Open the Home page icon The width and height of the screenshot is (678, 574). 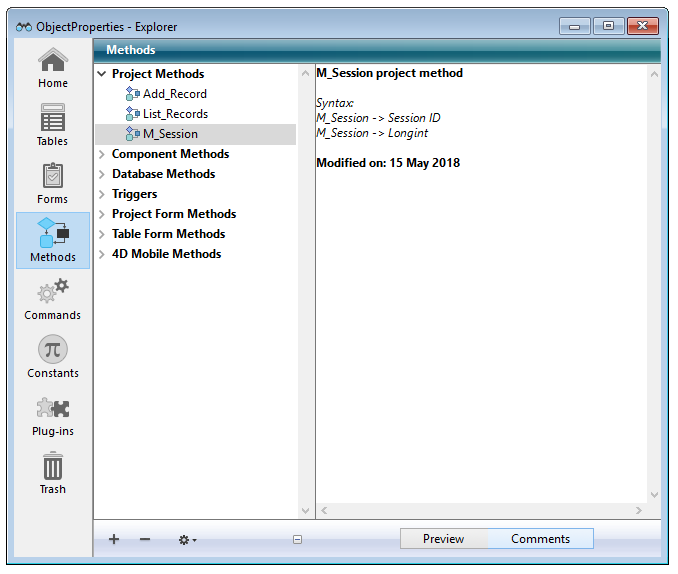coord(53,68)
